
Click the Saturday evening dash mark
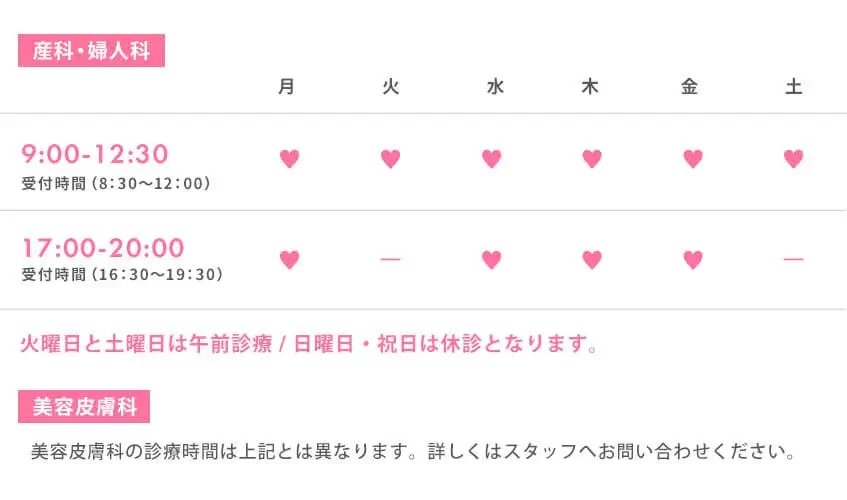[x=793, y=260]
